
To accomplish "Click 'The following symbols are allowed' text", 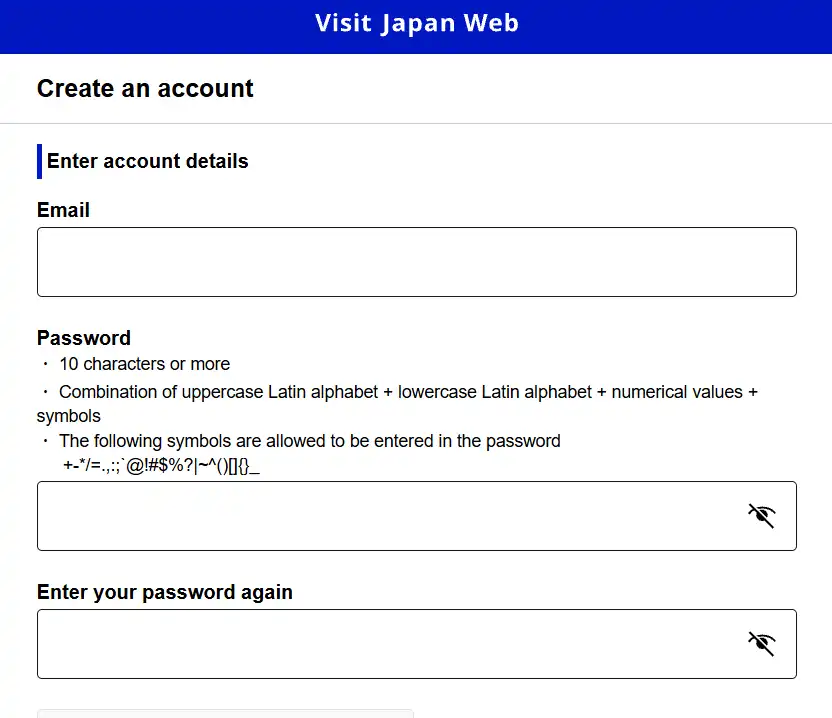I will [309, 441].
